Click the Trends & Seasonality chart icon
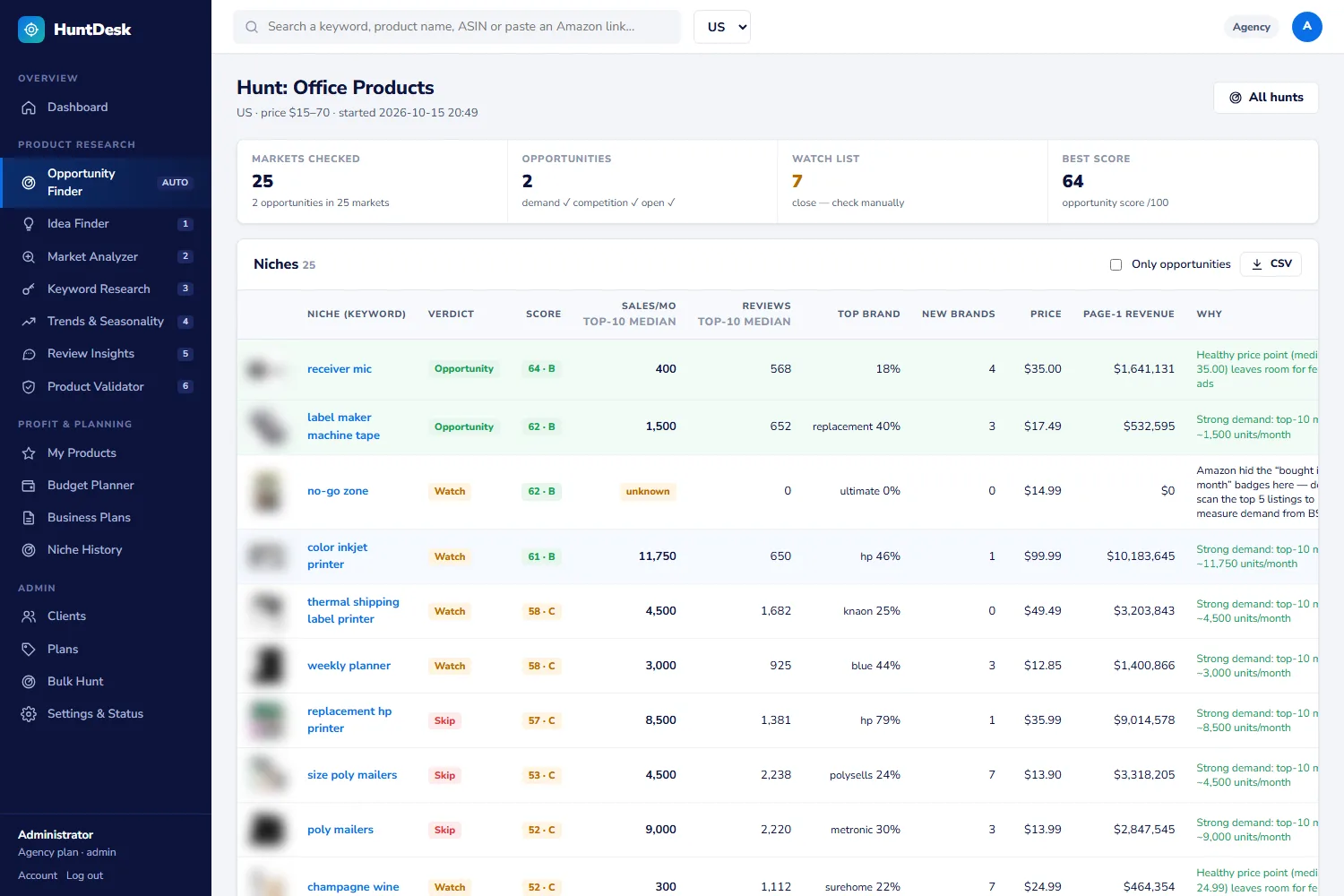Image resolution: width=1344 pixels, height=896 pixels. pyautogui.click(x=29, y=322)
